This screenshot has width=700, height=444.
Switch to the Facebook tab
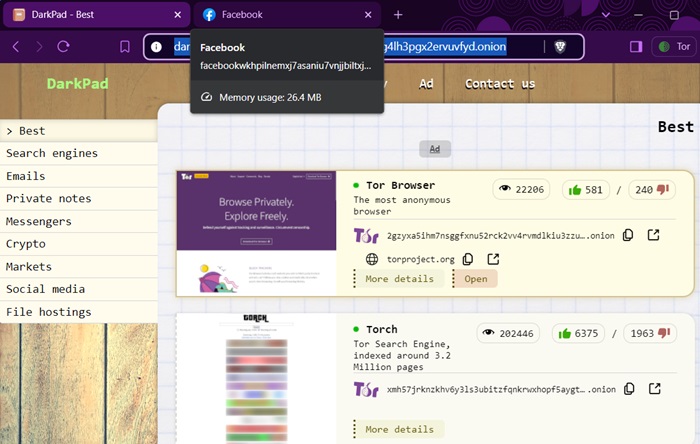[x=287, y=15]
